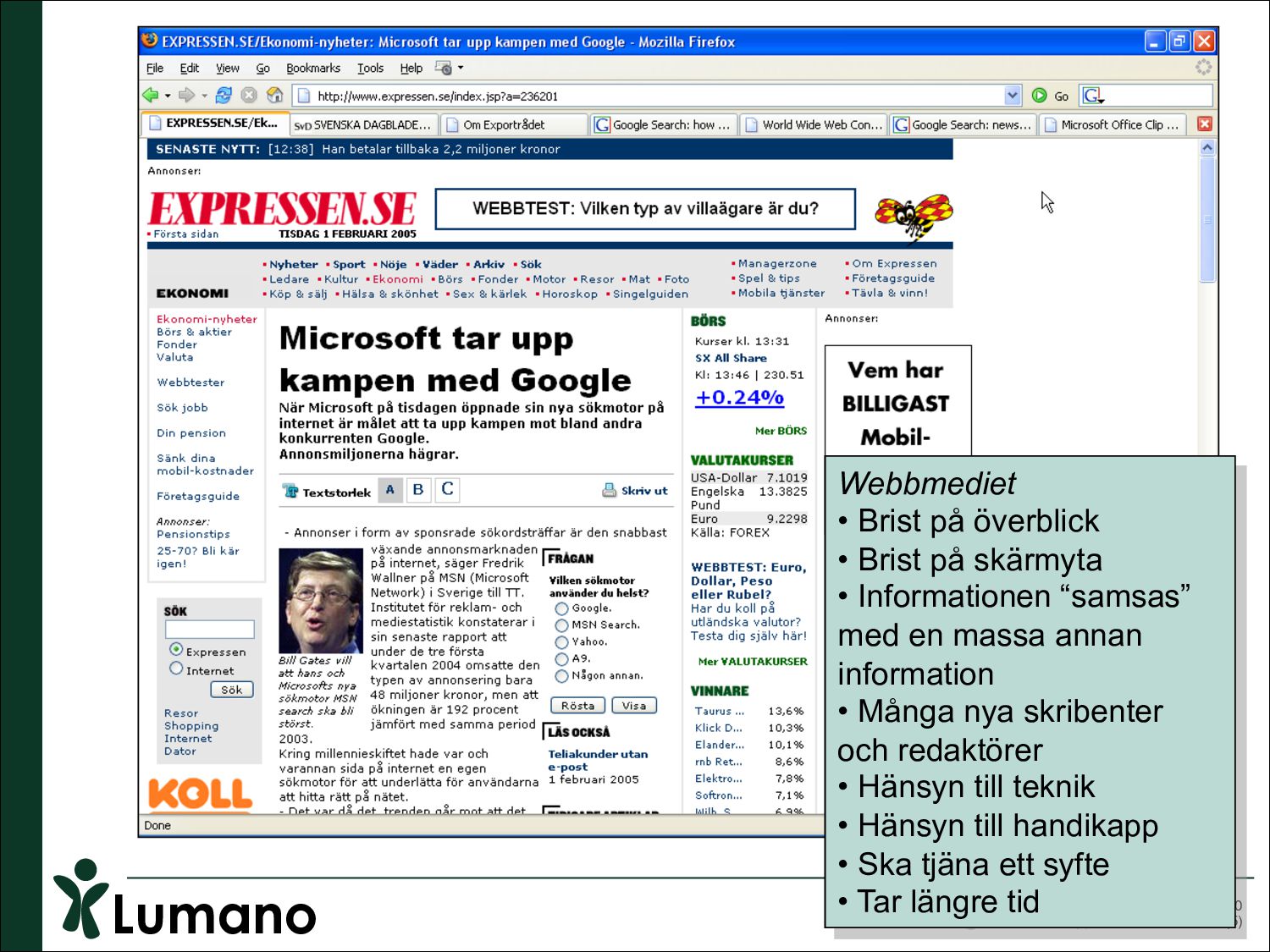Open the Mer BÖRS link
This screenshot has height=952, width=1270.
pos(781,431)
